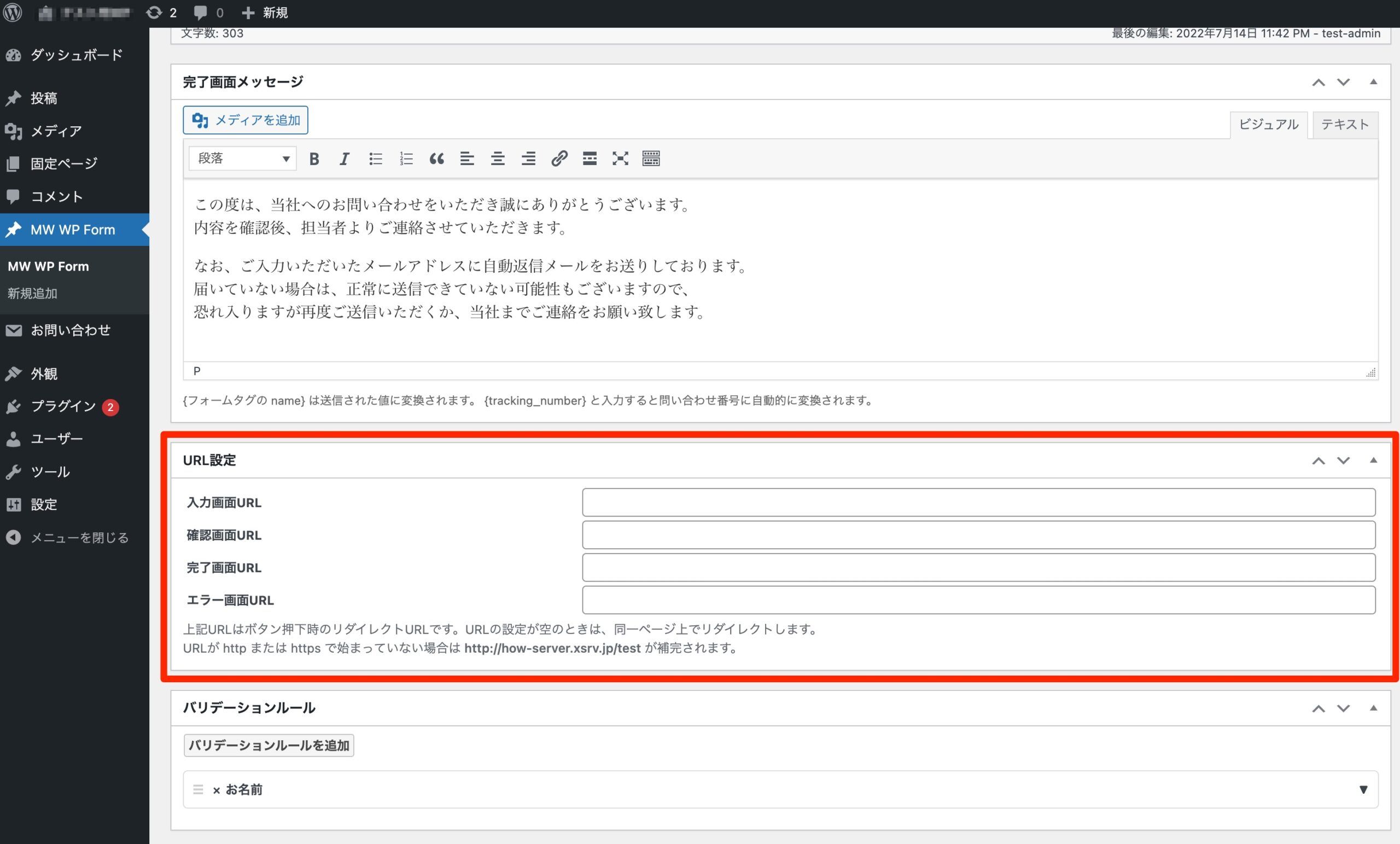Insert a numbered list
1400x844 pixels.
(x=406, y=159)
